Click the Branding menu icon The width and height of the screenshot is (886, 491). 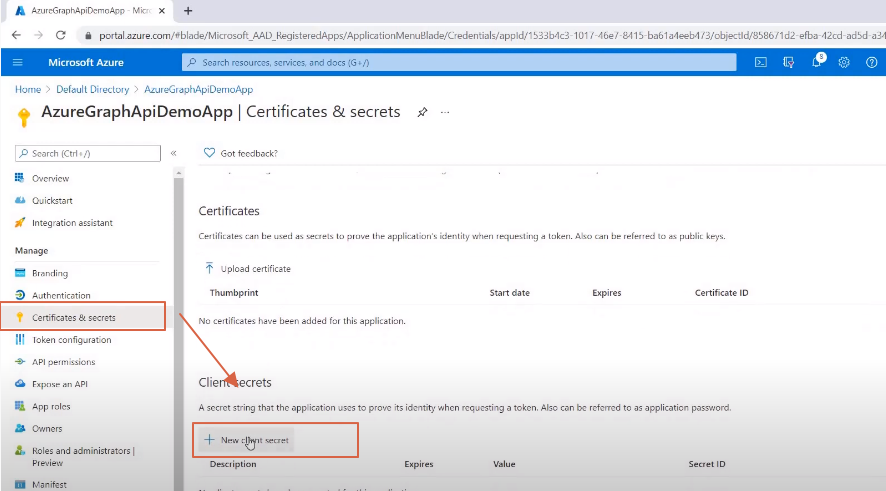click(x=20, y=273)
